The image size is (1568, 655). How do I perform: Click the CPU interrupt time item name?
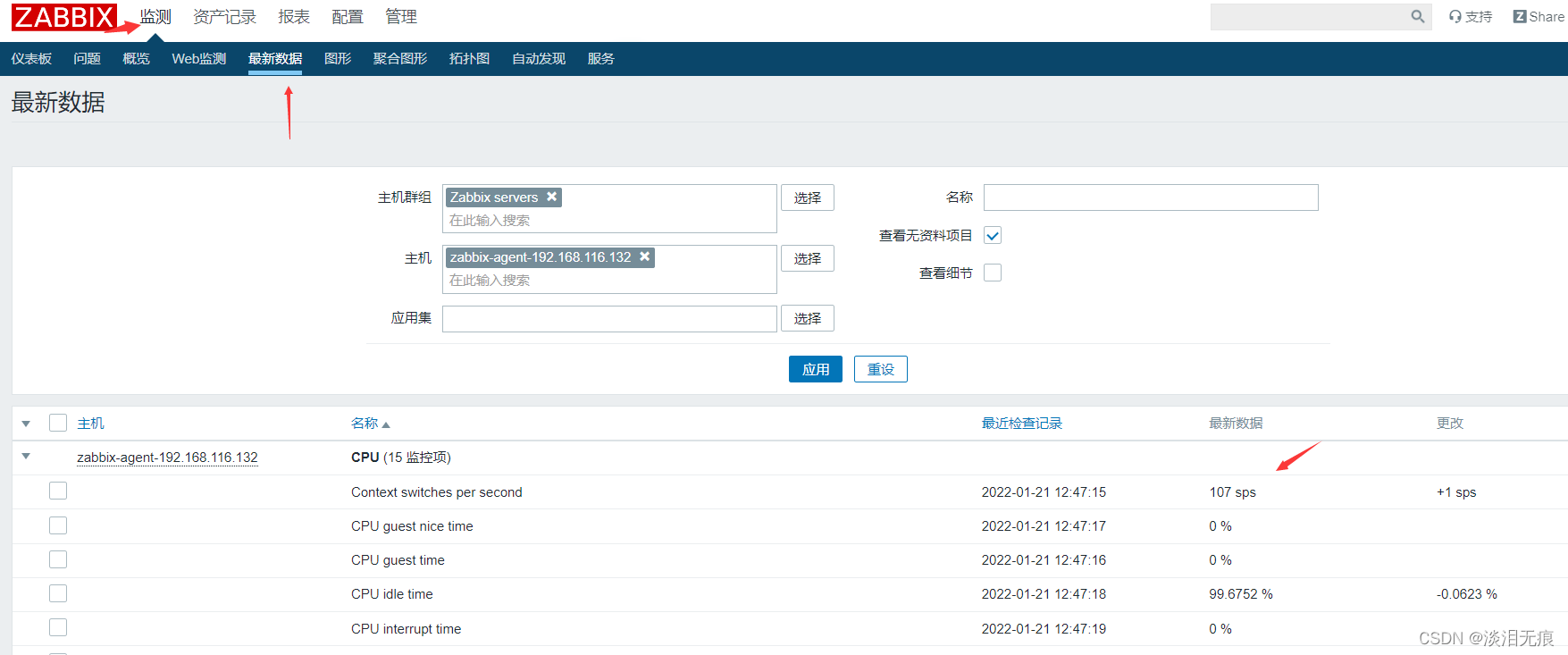tap(406, 628)
